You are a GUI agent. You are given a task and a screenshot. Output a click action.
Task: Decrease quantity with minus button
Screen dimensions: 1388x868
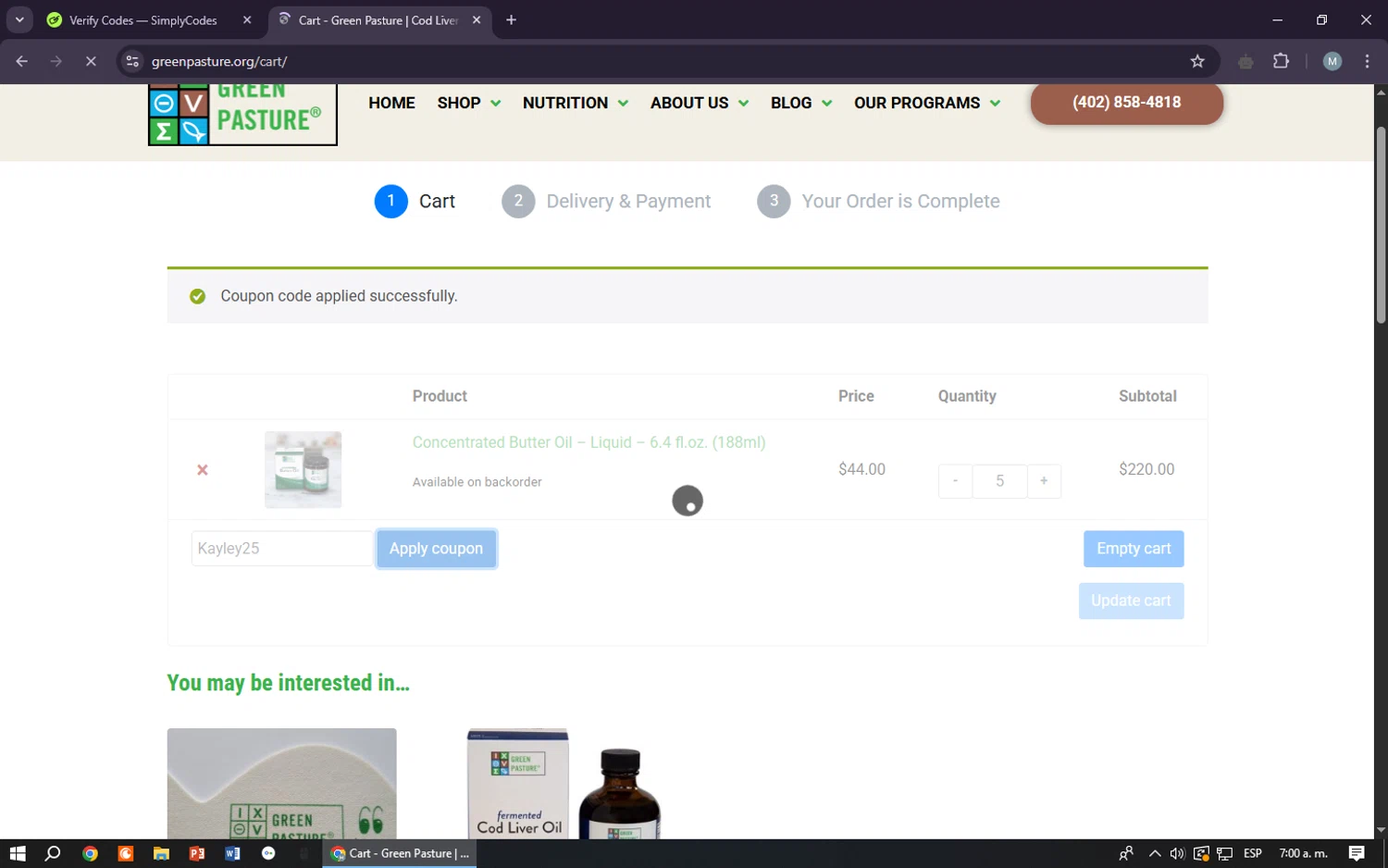955,481
